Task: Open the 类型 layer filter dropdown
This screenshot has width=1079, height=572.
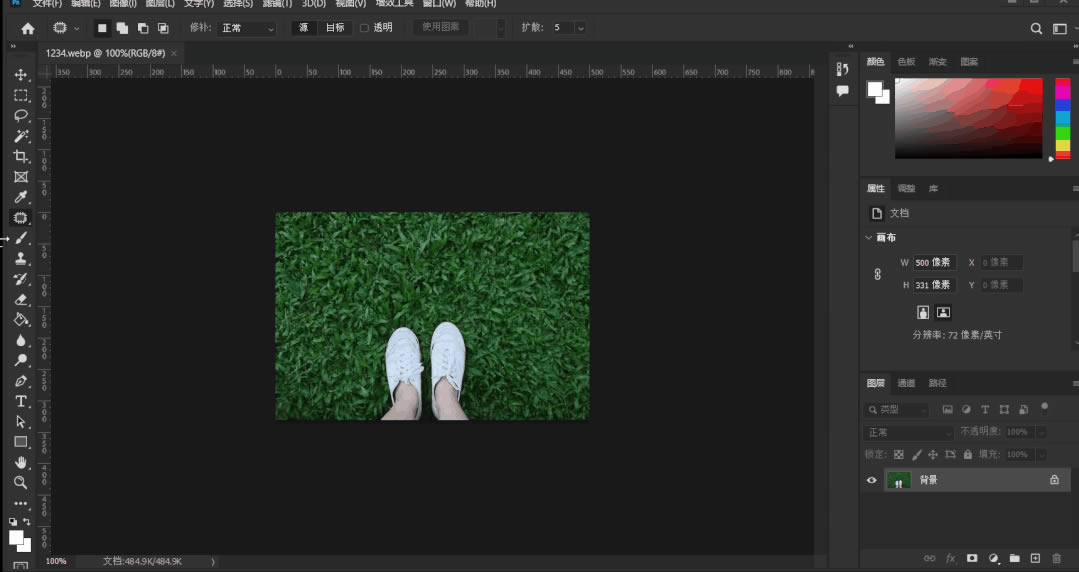Action: (x=896, y=410)
